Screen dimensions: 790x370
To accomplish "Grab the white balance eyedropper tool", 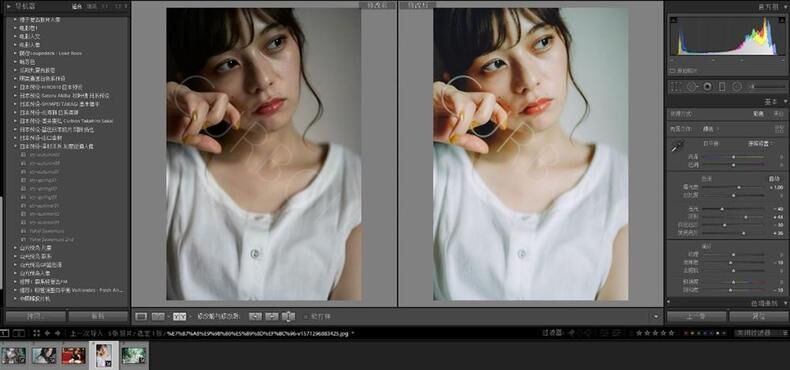I will coord(677,147).
